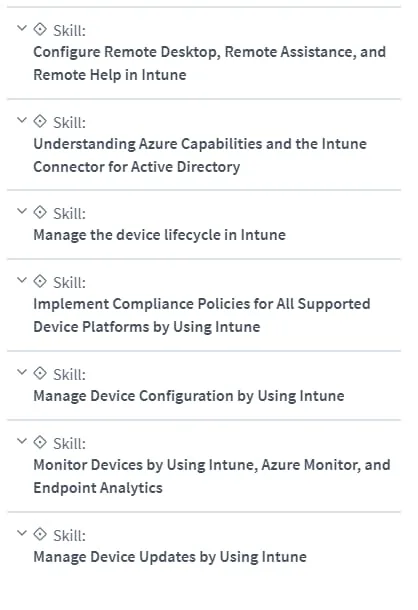
Task: Open Monitor Devices by Using Intune title
Action: pos(212,476)
